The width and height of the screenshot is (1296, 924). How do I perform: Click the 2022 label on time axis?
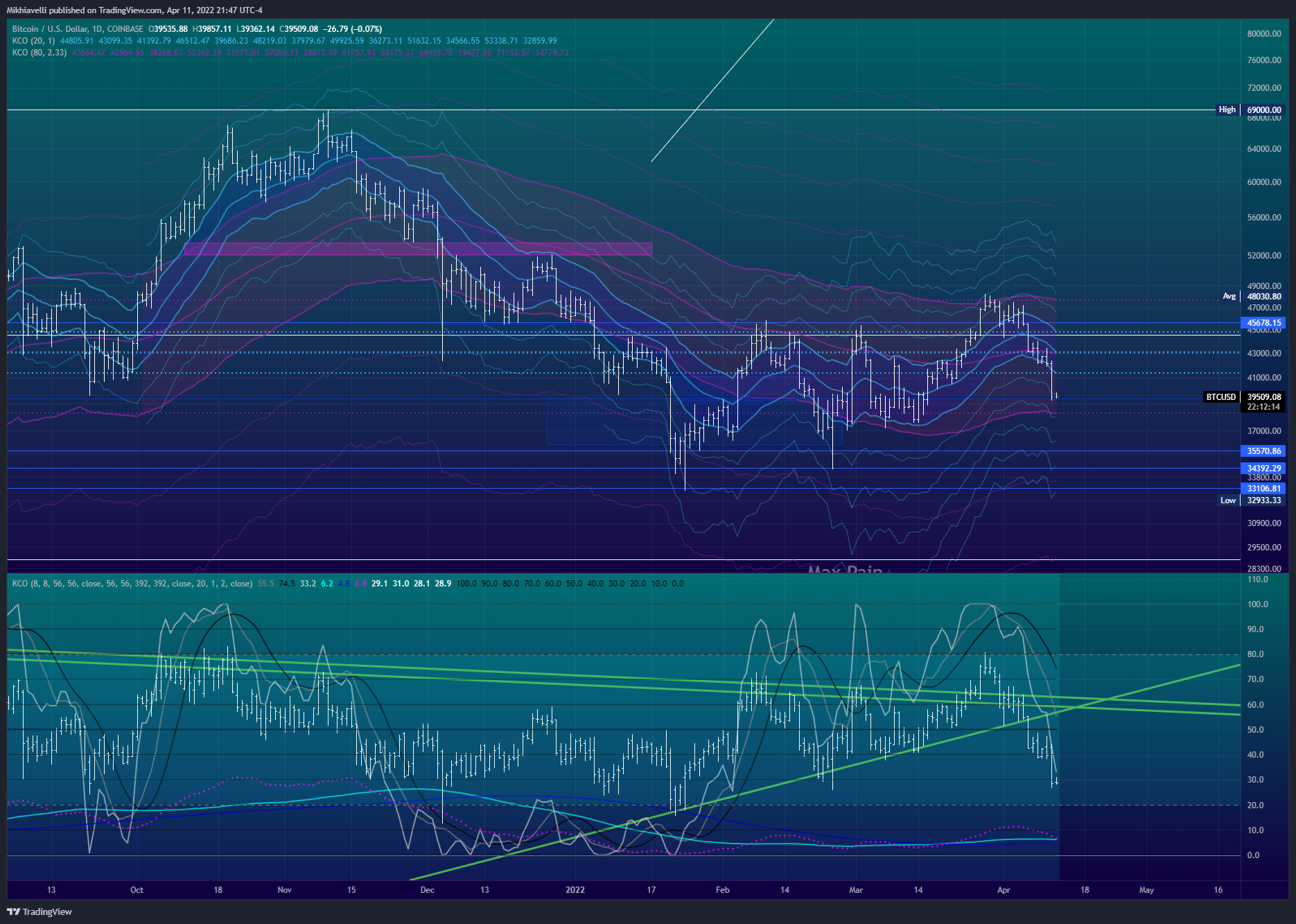coord(575,890)
